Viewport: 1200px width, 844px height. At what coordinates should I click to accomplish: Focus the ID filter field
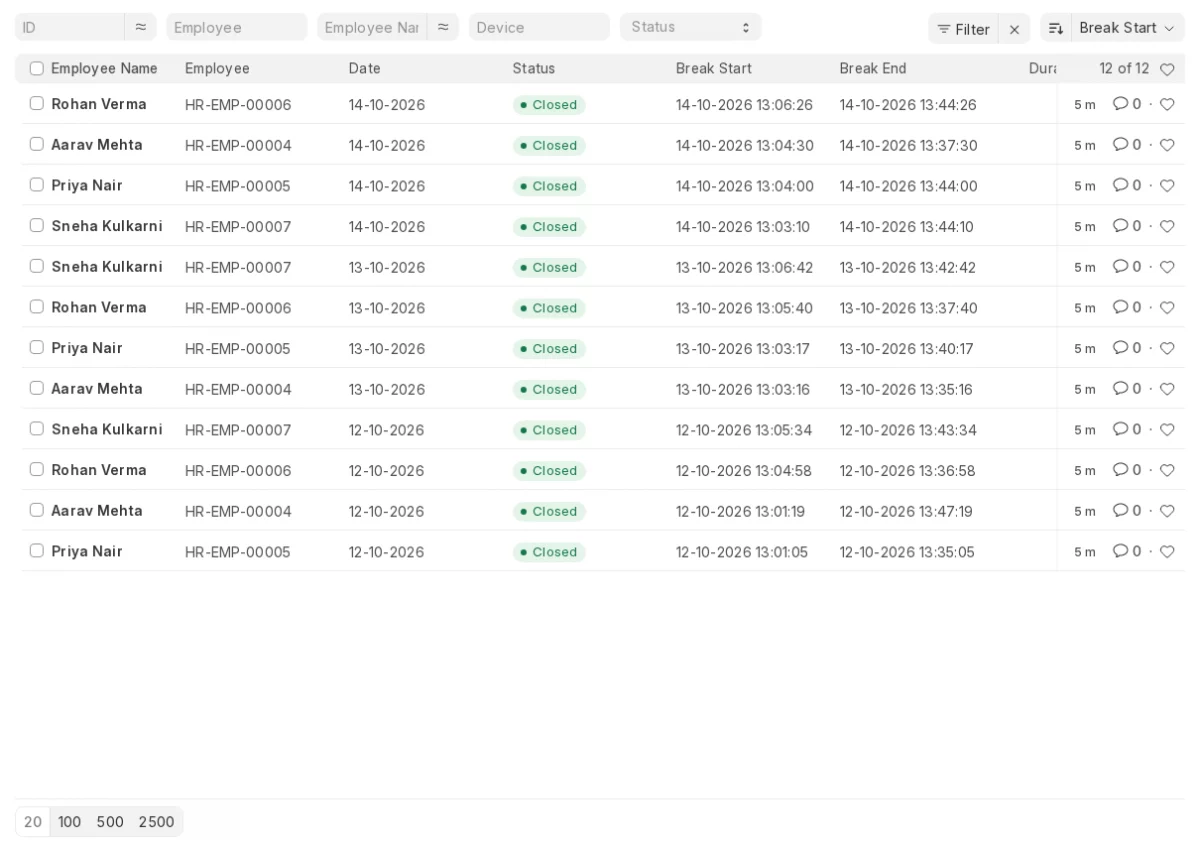(70, 27)
